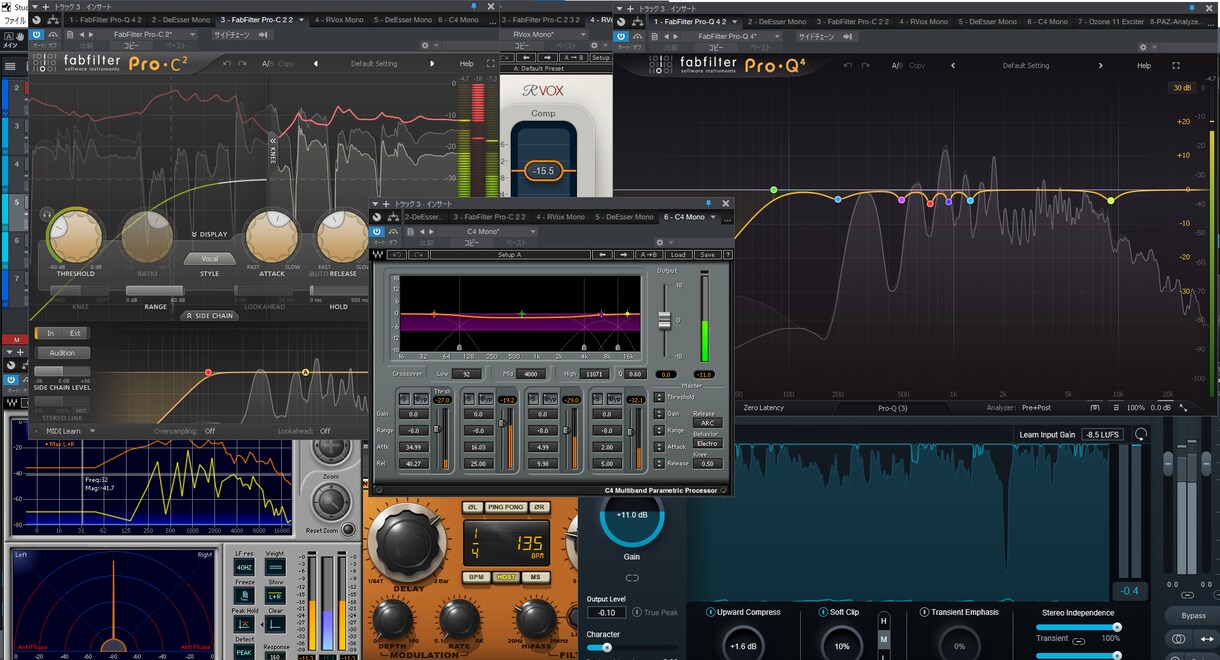1220x660 pixels.
Task: Toggle Byp on C4 first band
Action: tap(422, 399)
